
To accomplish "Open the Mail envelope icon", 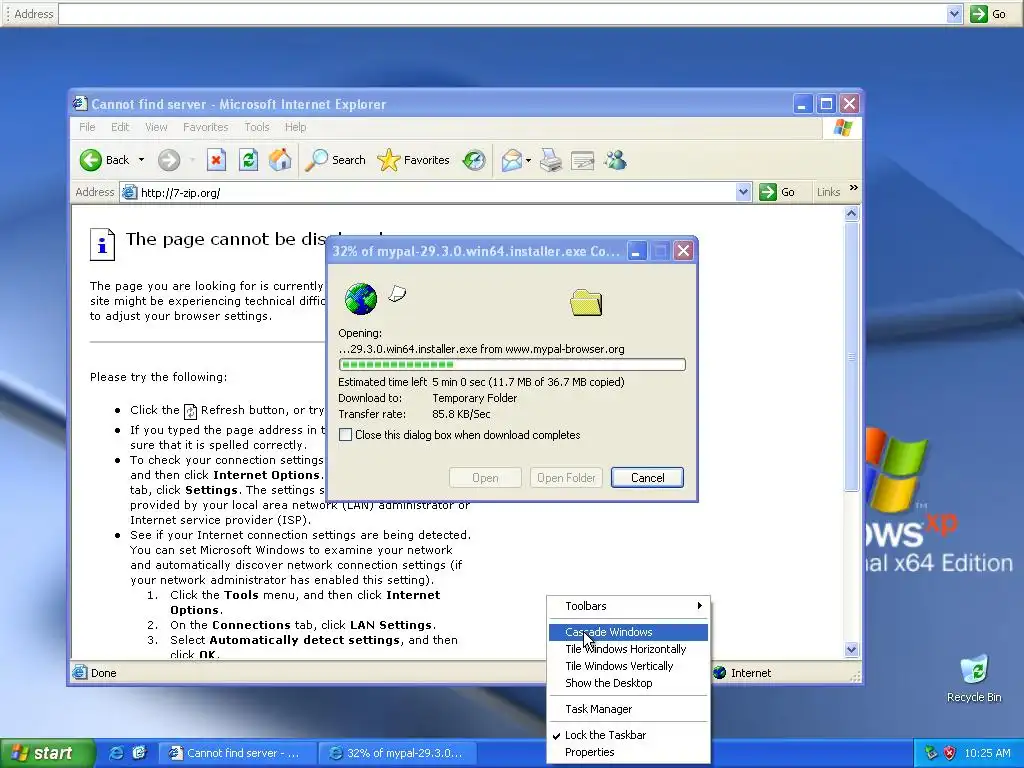I will [511, 160].
